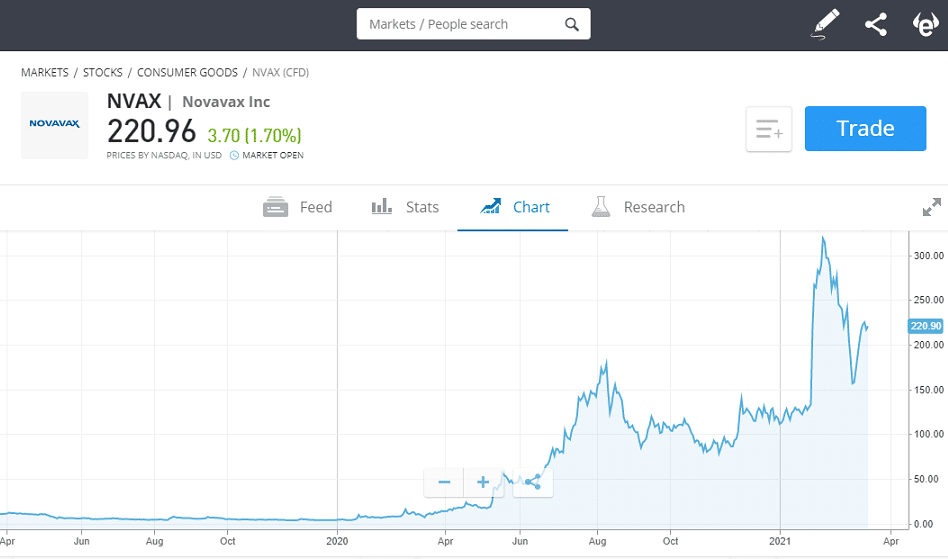The height and width of the screenshot is (559, 948).
Task: Click the 300.00 price axis label
Action: (929, 256)
